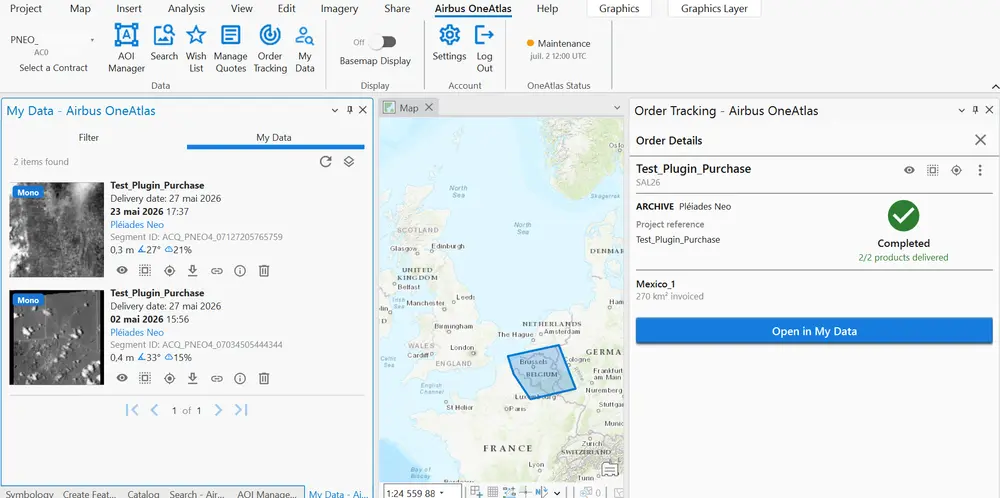Toggle order visibility in Order Details

point(909,170)
